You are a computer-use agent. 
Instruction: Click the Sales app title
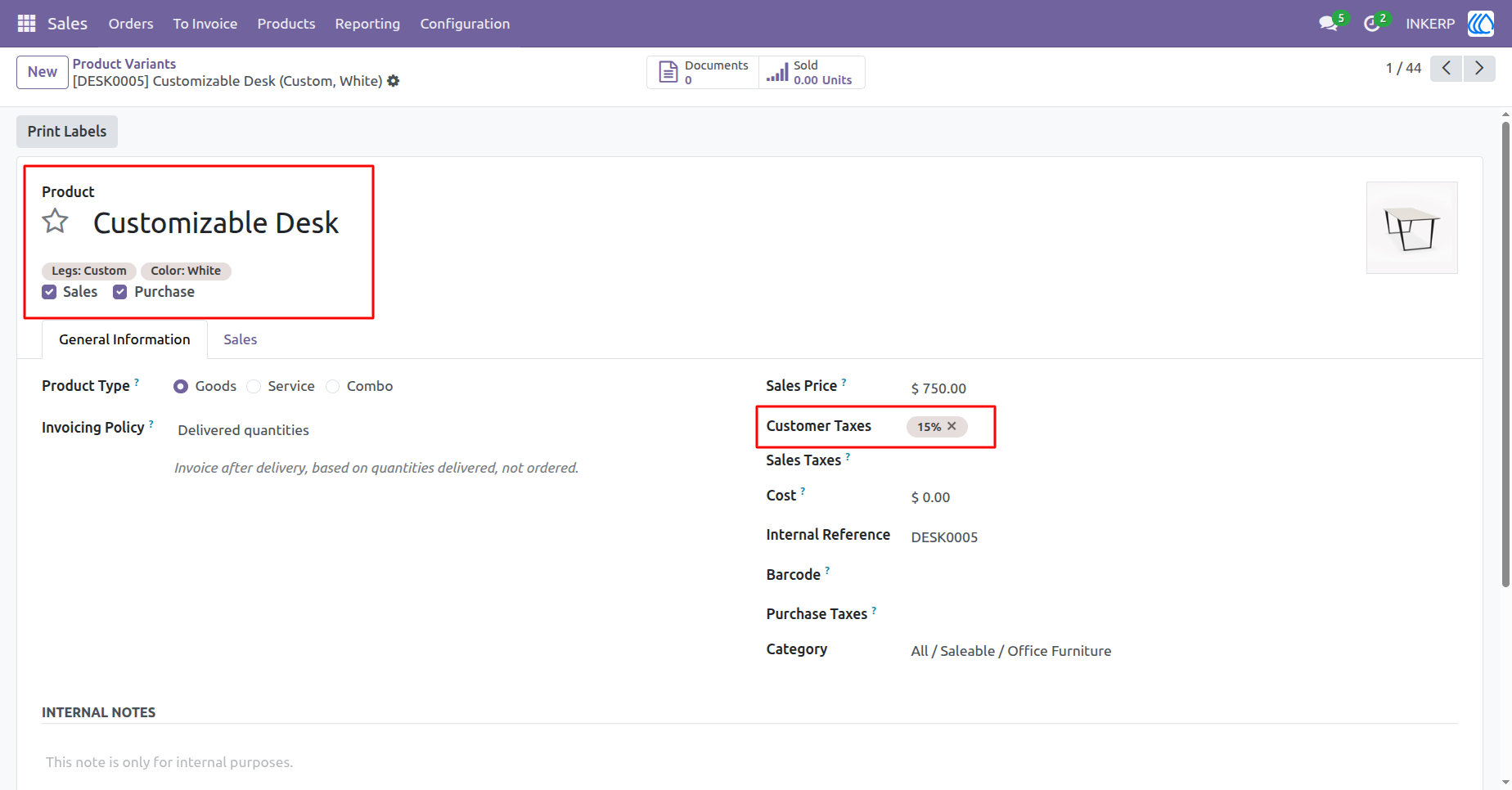[x=67, y=24]
